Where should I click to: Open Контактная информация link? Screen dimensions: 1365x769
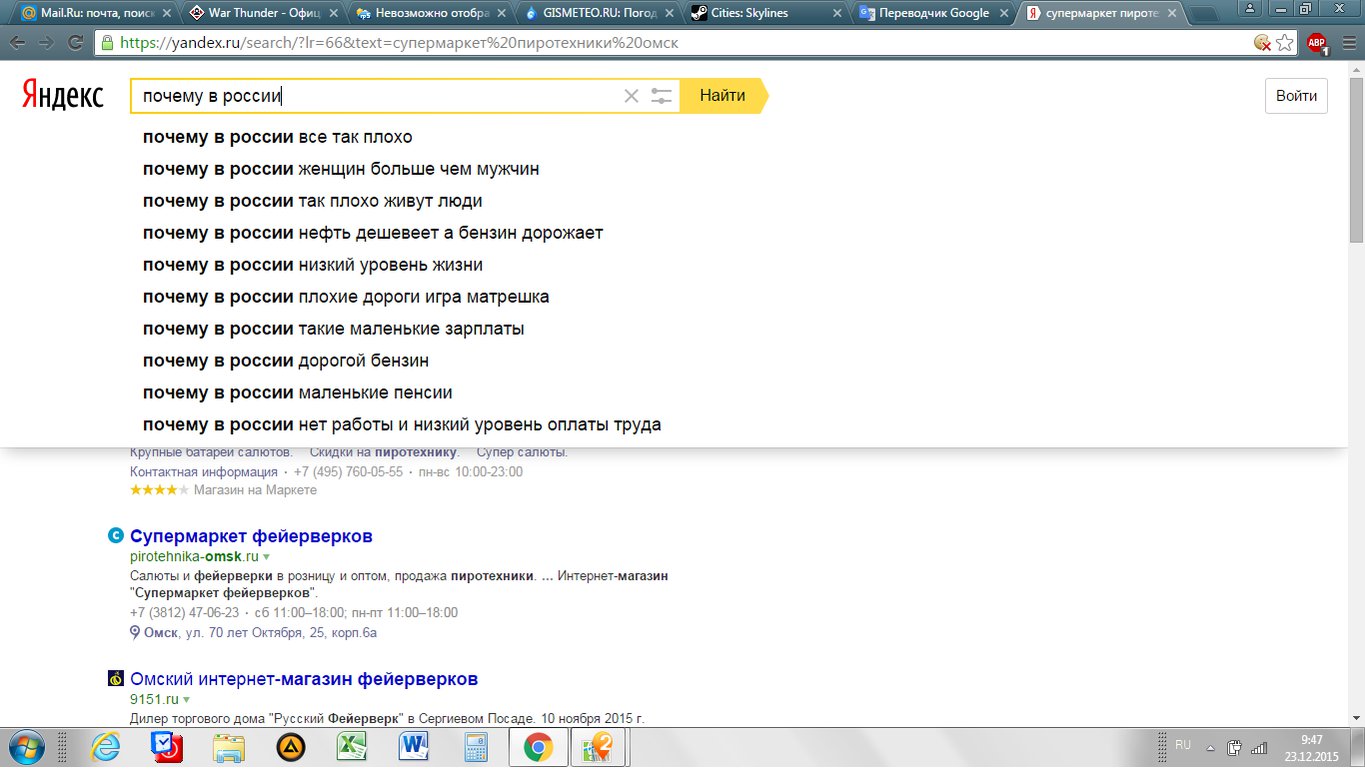[204, 472]
